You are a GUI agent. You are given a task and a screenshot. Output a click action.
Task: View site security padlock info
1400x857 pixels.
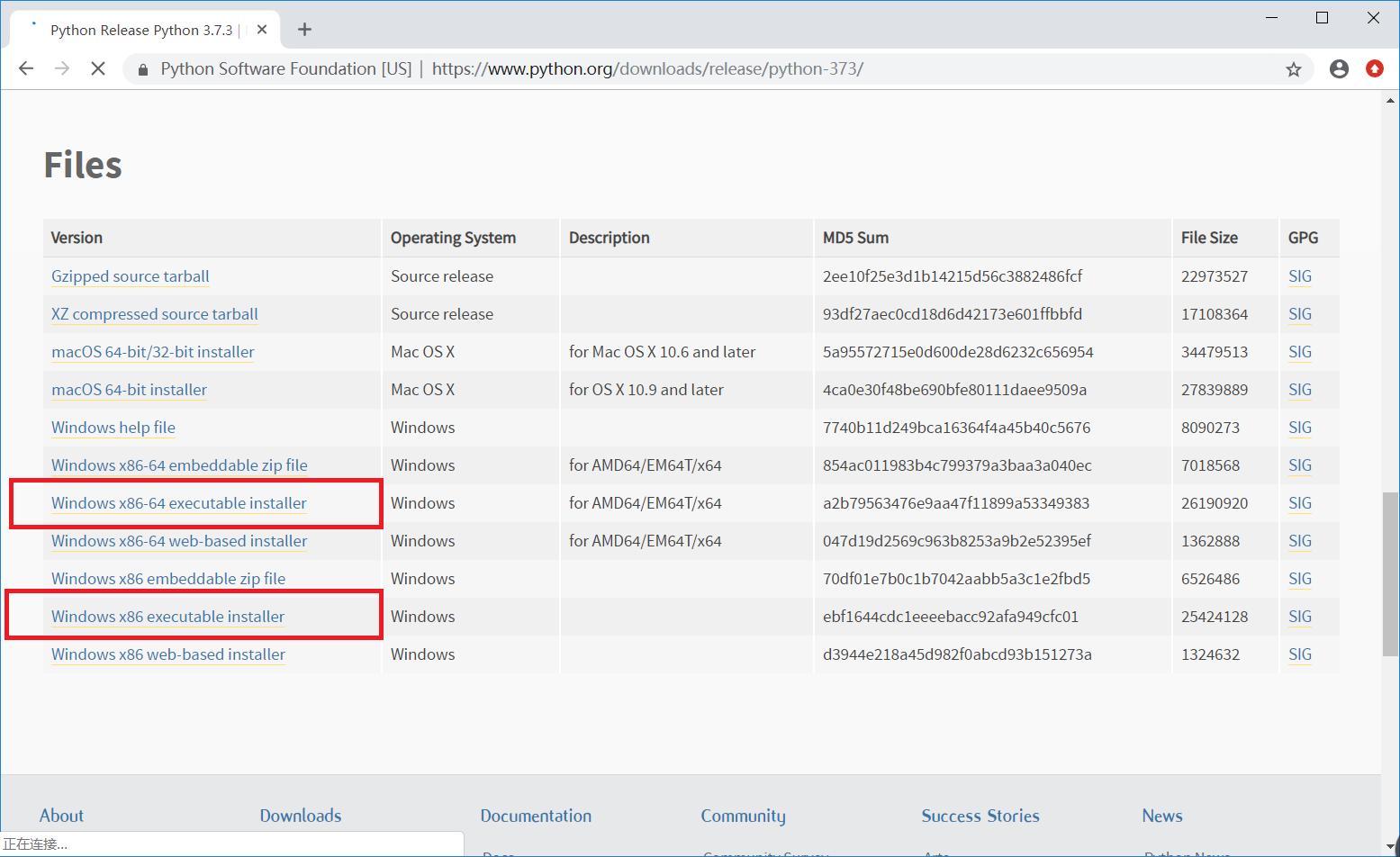(x=142, y=69)
